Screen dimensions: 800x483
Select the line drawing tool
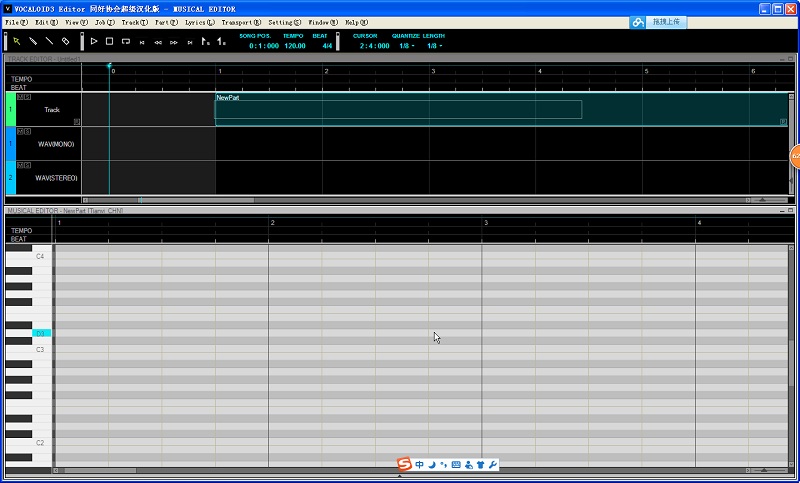(x=49, y=41)
